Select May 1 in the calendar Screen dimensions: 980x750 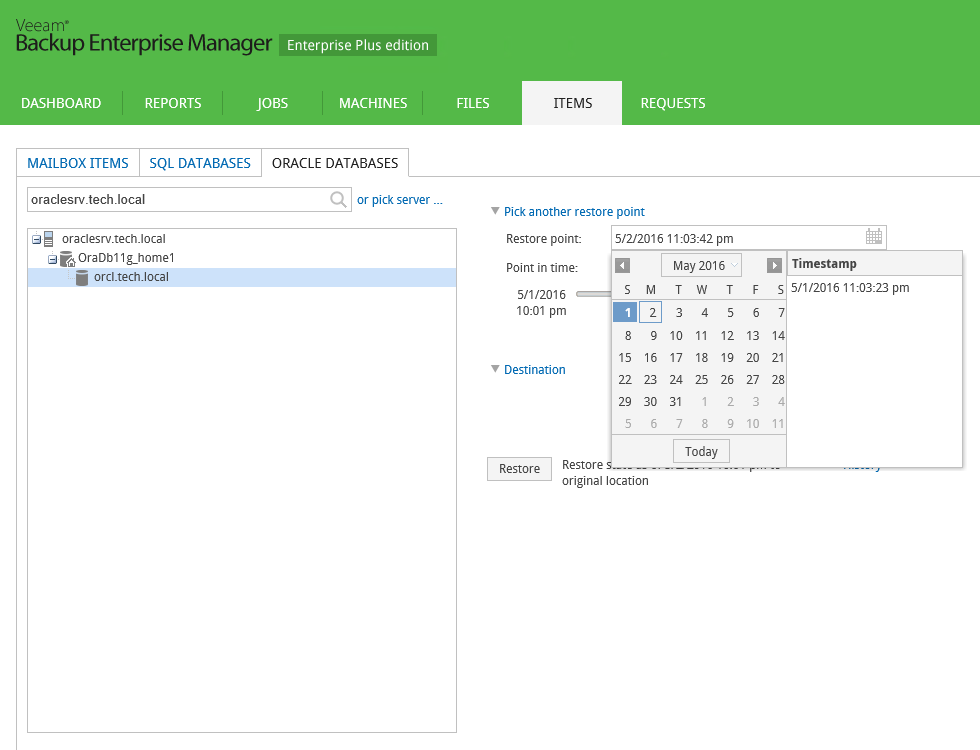click(625, 312)
